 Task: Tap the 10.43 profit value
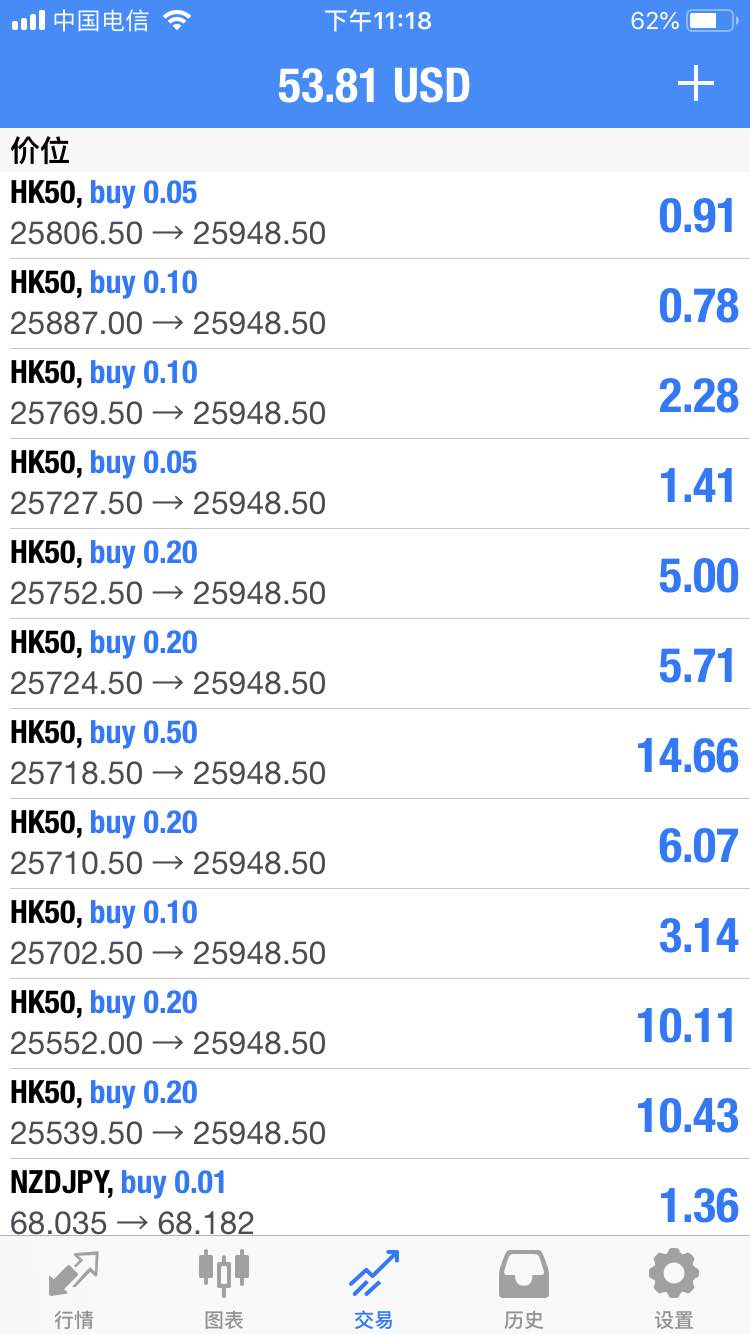point(688,1116)
